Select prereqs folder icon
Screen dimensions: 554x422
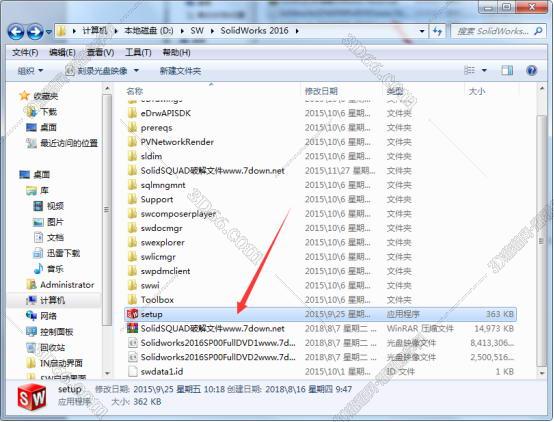pos(132,128)
